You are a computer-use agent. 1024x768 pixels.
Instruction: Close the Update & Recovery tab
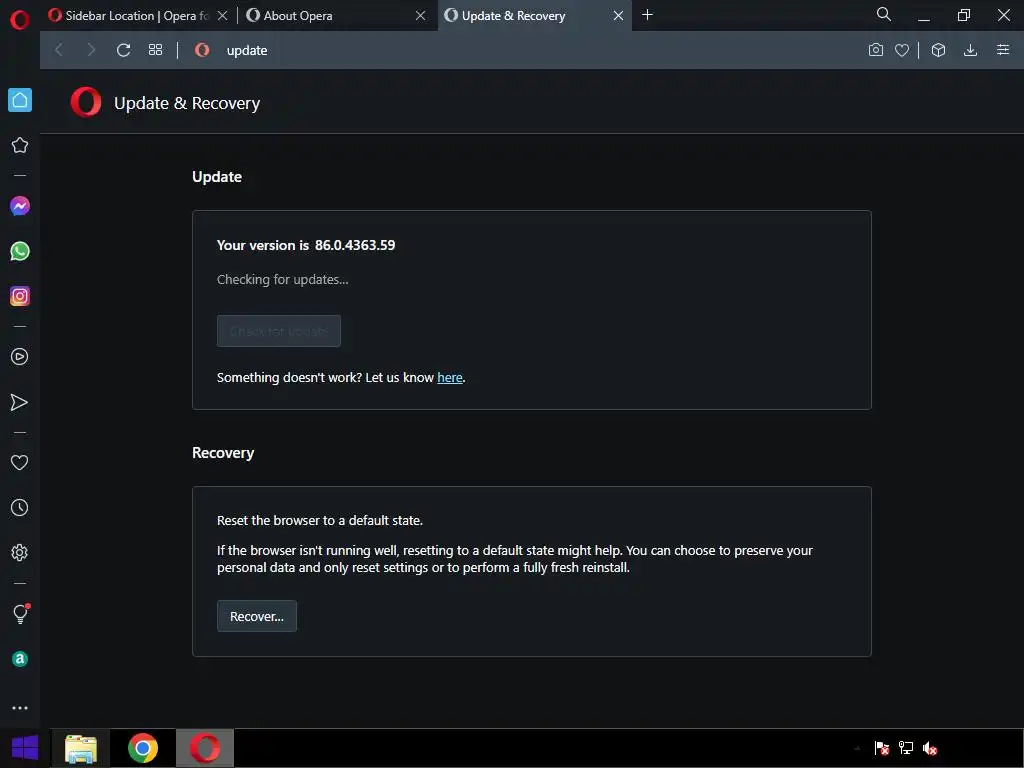click(618, 16)
